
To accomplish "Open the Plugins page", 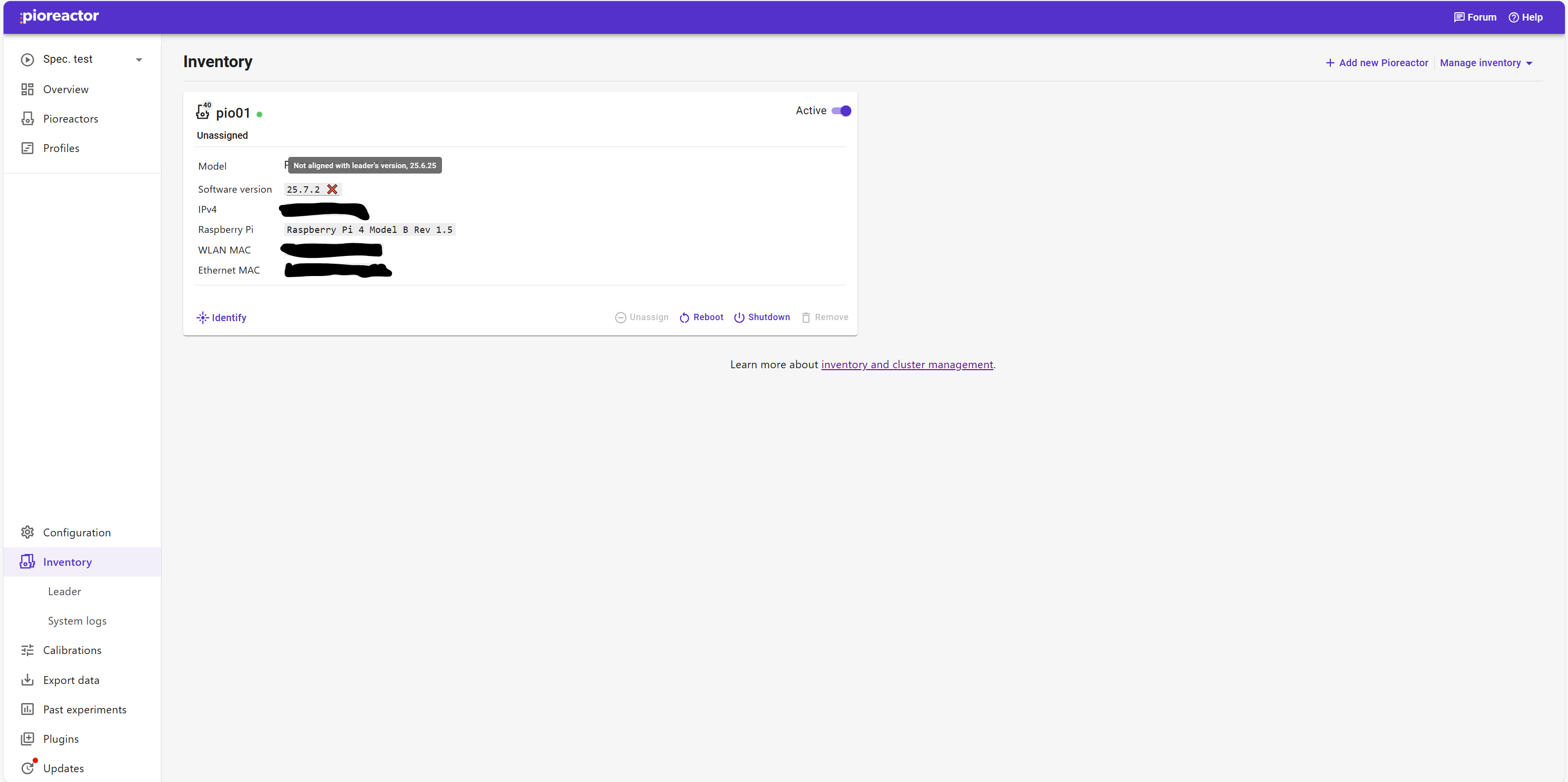I will pyautogui.click(x=82, y=739).
